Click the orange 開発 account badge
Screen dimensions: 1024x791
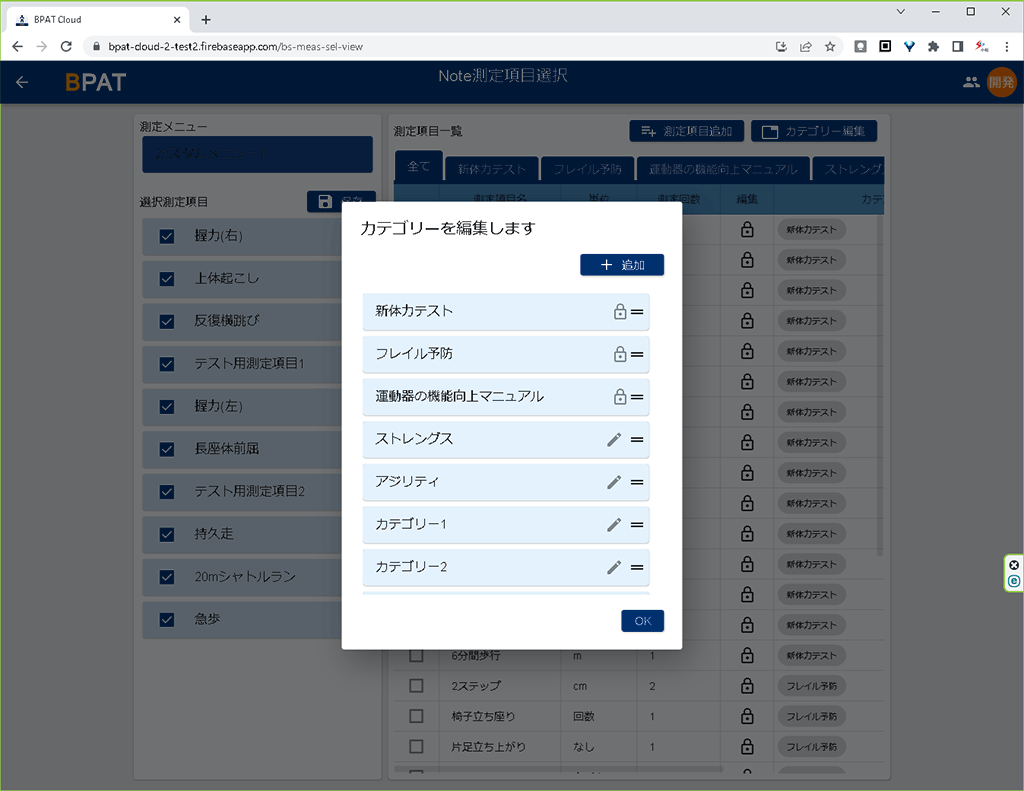point(1003,82)
